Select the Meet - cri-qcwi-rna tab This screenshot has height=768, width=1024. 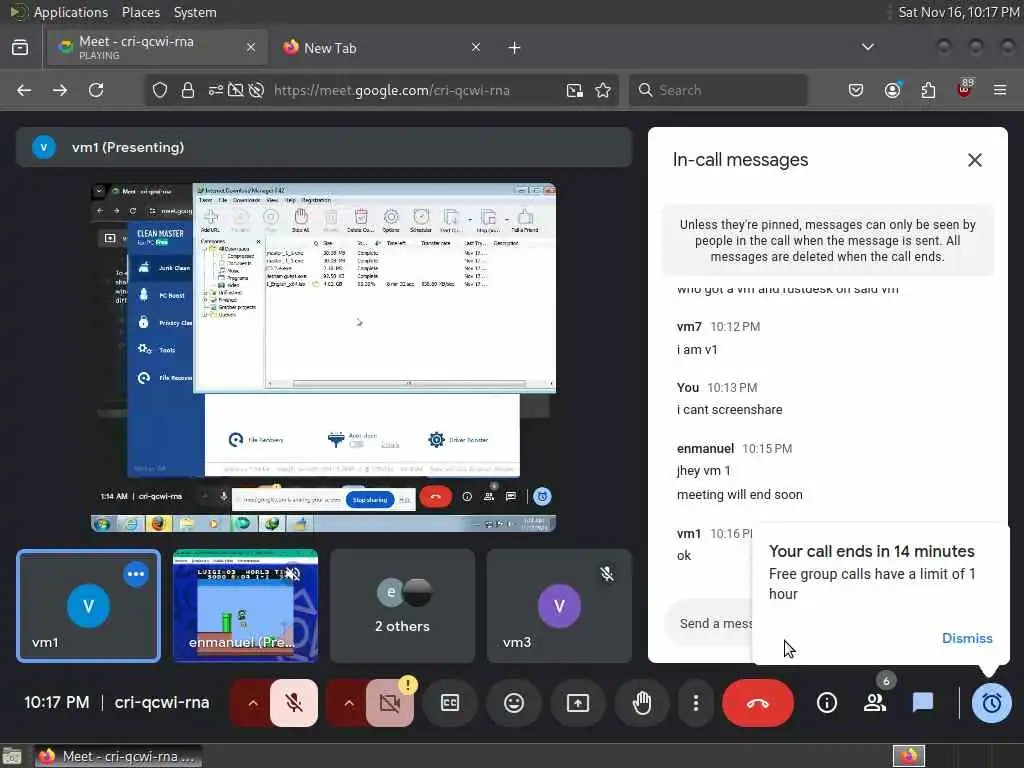tap(157, 48)
